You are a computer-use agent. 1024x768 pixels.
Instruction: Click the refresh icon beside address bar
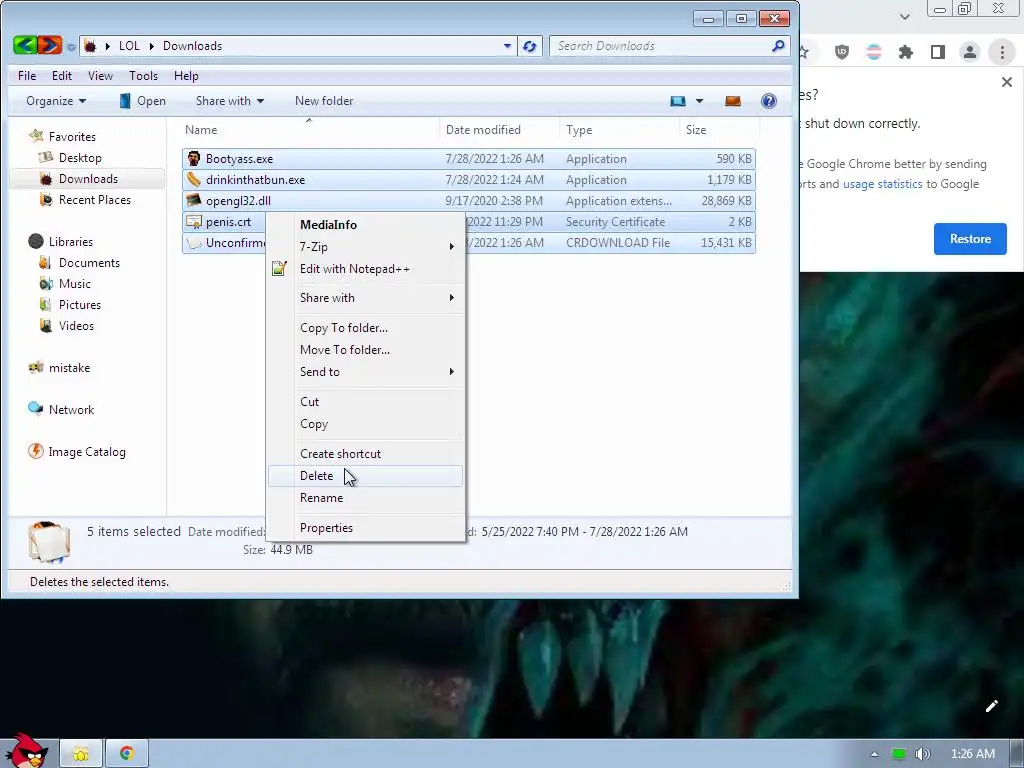click(x=530, y=46)
